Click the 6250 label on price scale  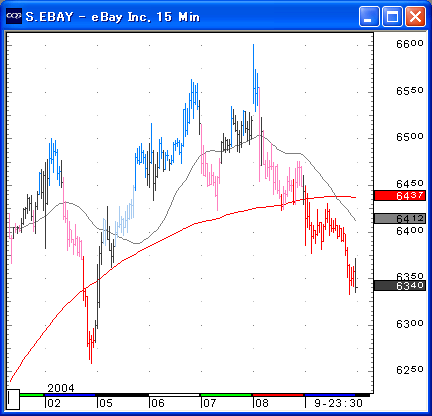410,370
